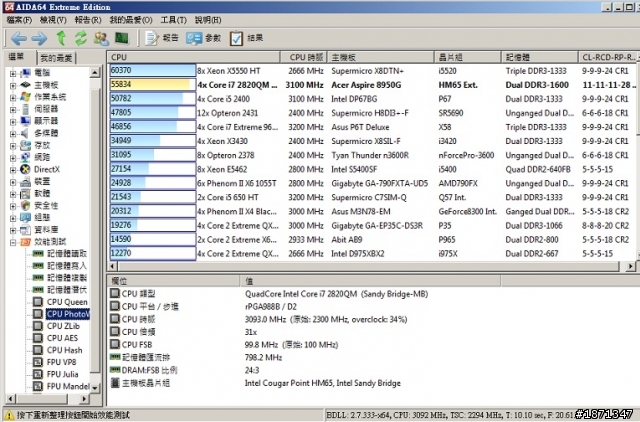Select the FPU Mandel benchmark
The height and width of the screenshot is (422, 640).
68,386
